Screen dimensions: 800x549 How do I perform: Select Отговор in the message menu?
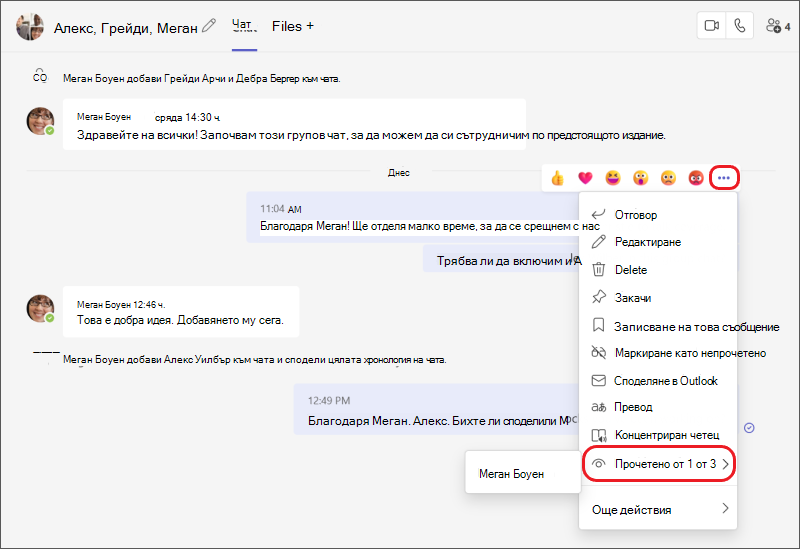[x=659, y=215]
